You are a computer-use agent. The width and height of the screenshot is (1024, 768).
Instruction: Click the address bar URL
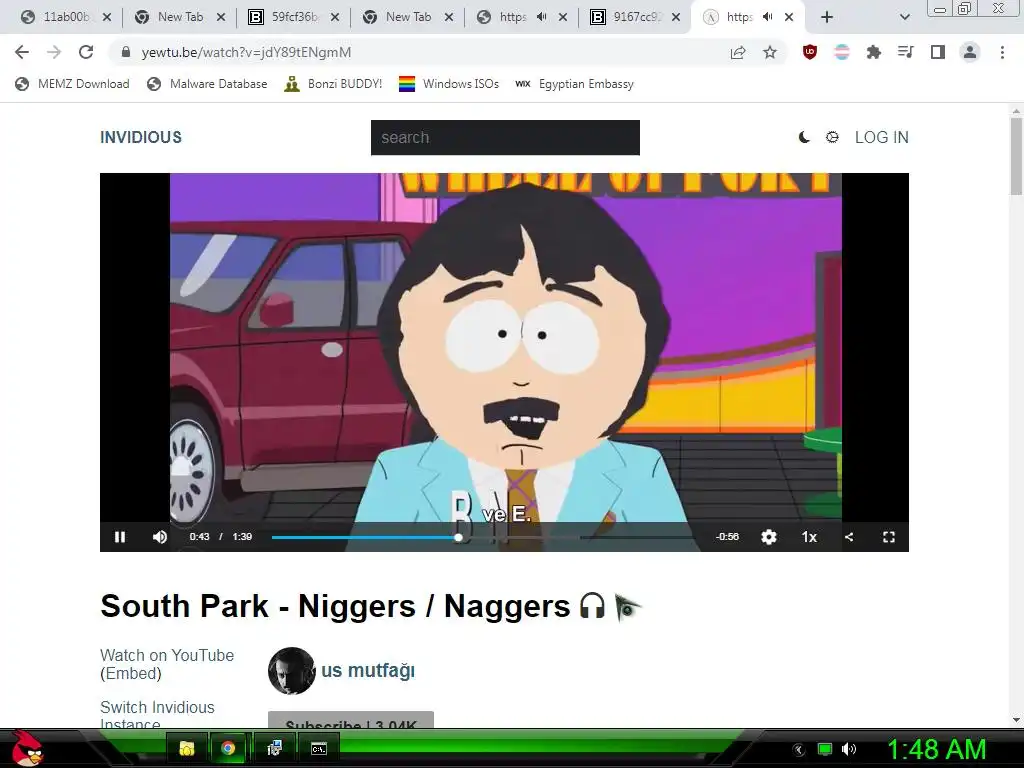click(246, 52)
